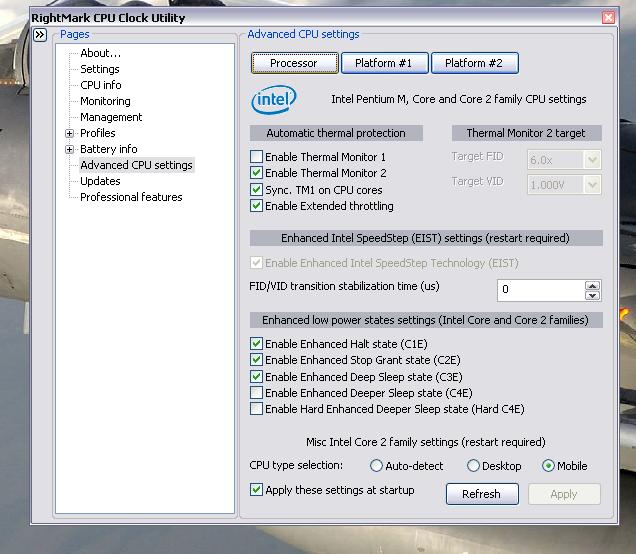The image size is (636, 554).
Task: Increase FID/VID stabilization time with up arrow
Action: [592, 286]
